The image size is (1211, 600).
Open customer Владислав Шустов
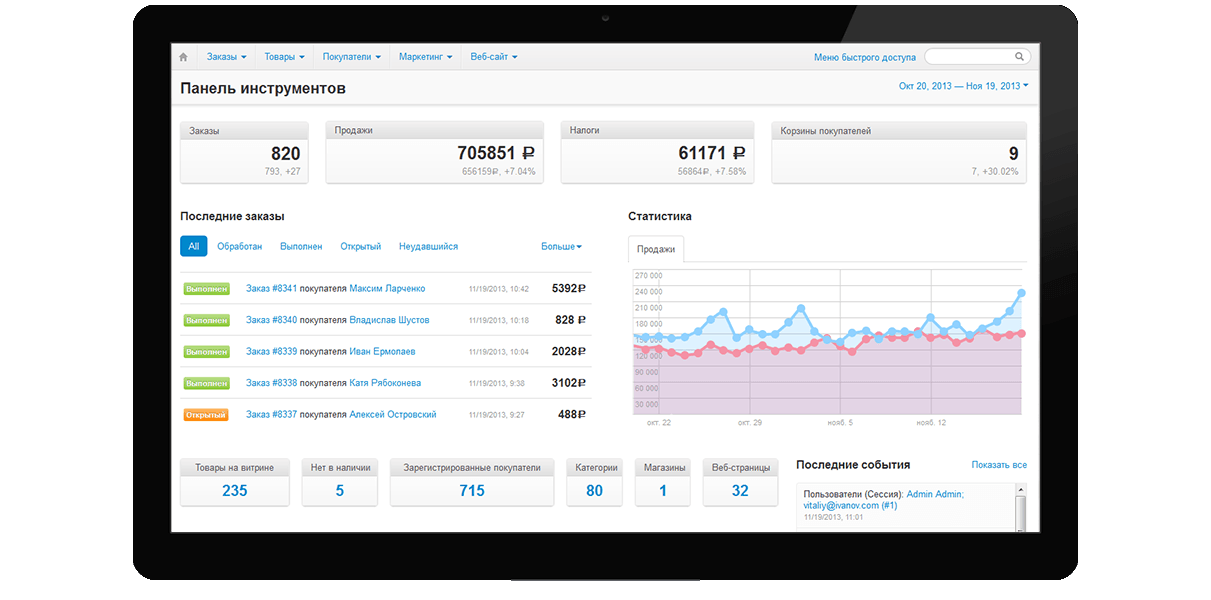click(x=389, y=320)
